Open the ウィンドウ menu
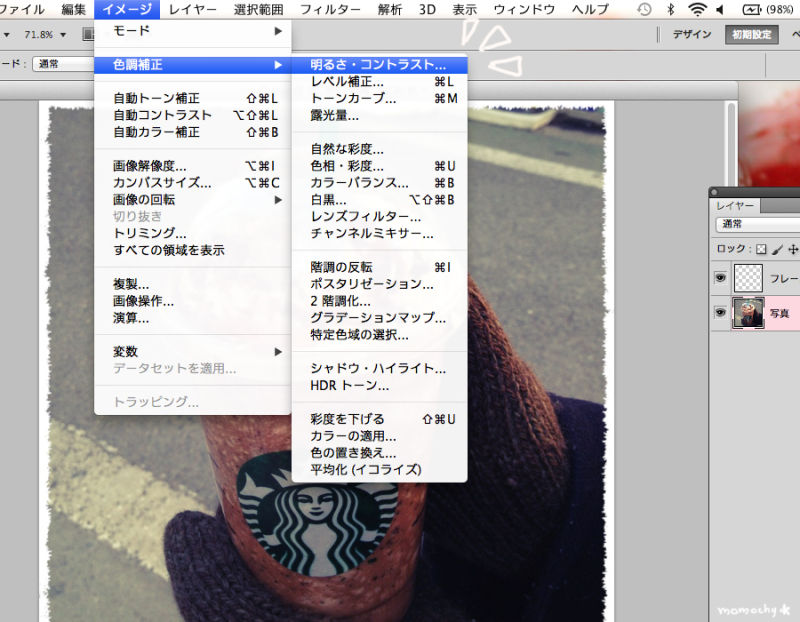Screen dimensions: 800x622 point(524,9)
